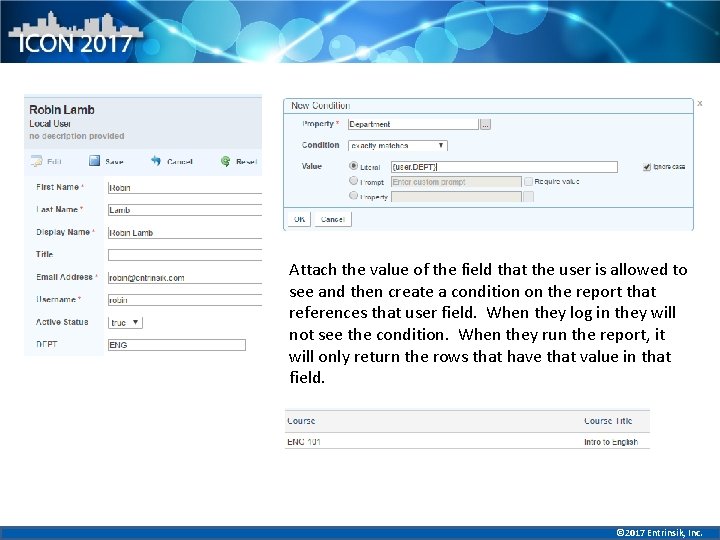The width and height of the screenshot is (720, 540).
Task: Click the 'Local User' subtitle text
Action: click(50, 124)
